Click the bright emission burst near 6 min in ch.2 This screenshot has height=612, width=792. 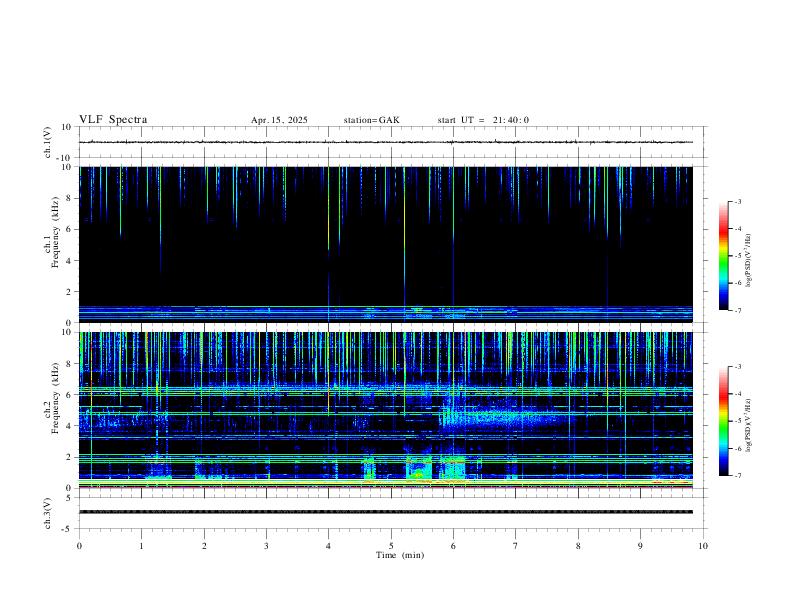click(452, 467)
